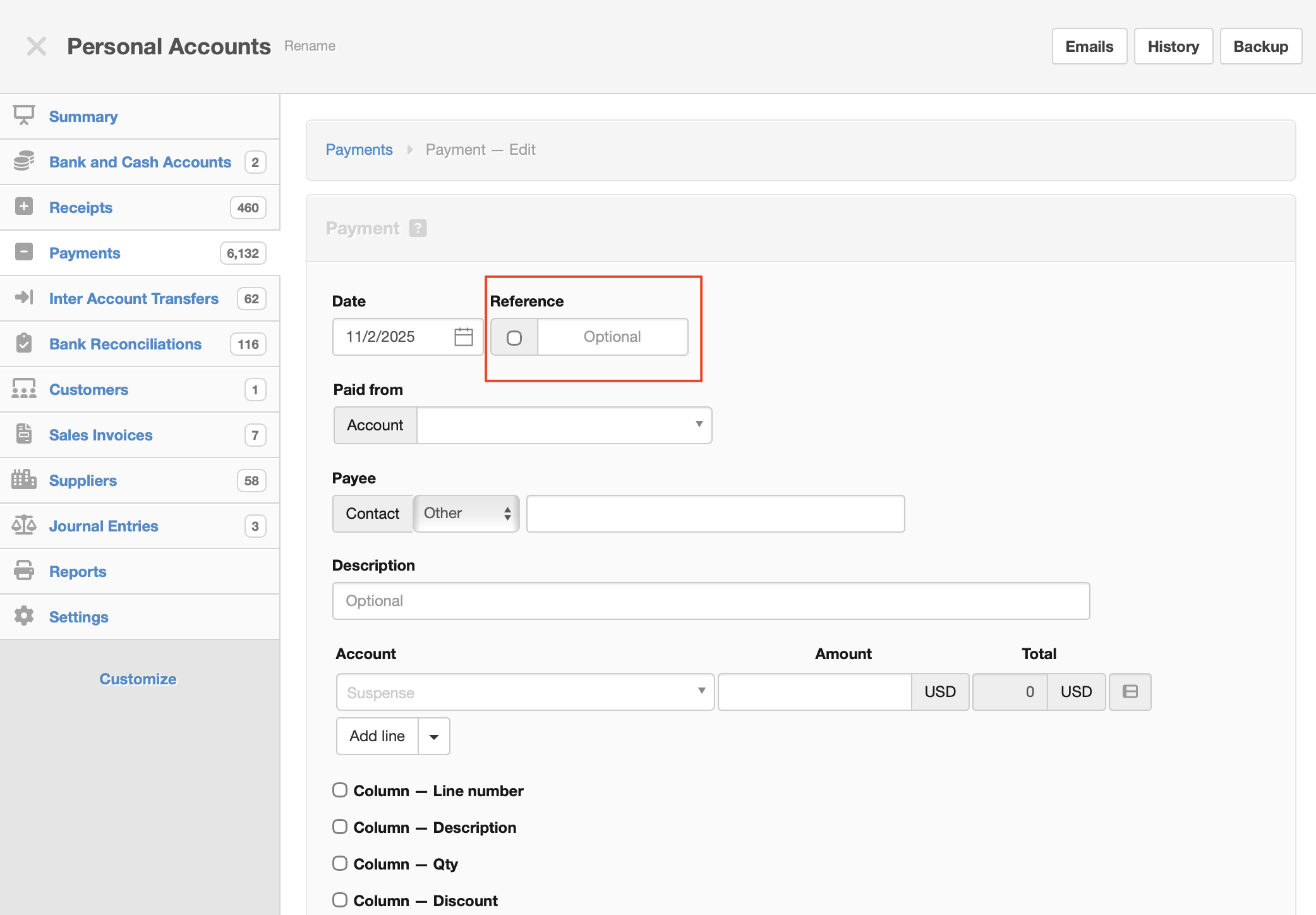The image size is (1316, 915).
Task: Enable Column — Line number checkbox
Action: 340,791
